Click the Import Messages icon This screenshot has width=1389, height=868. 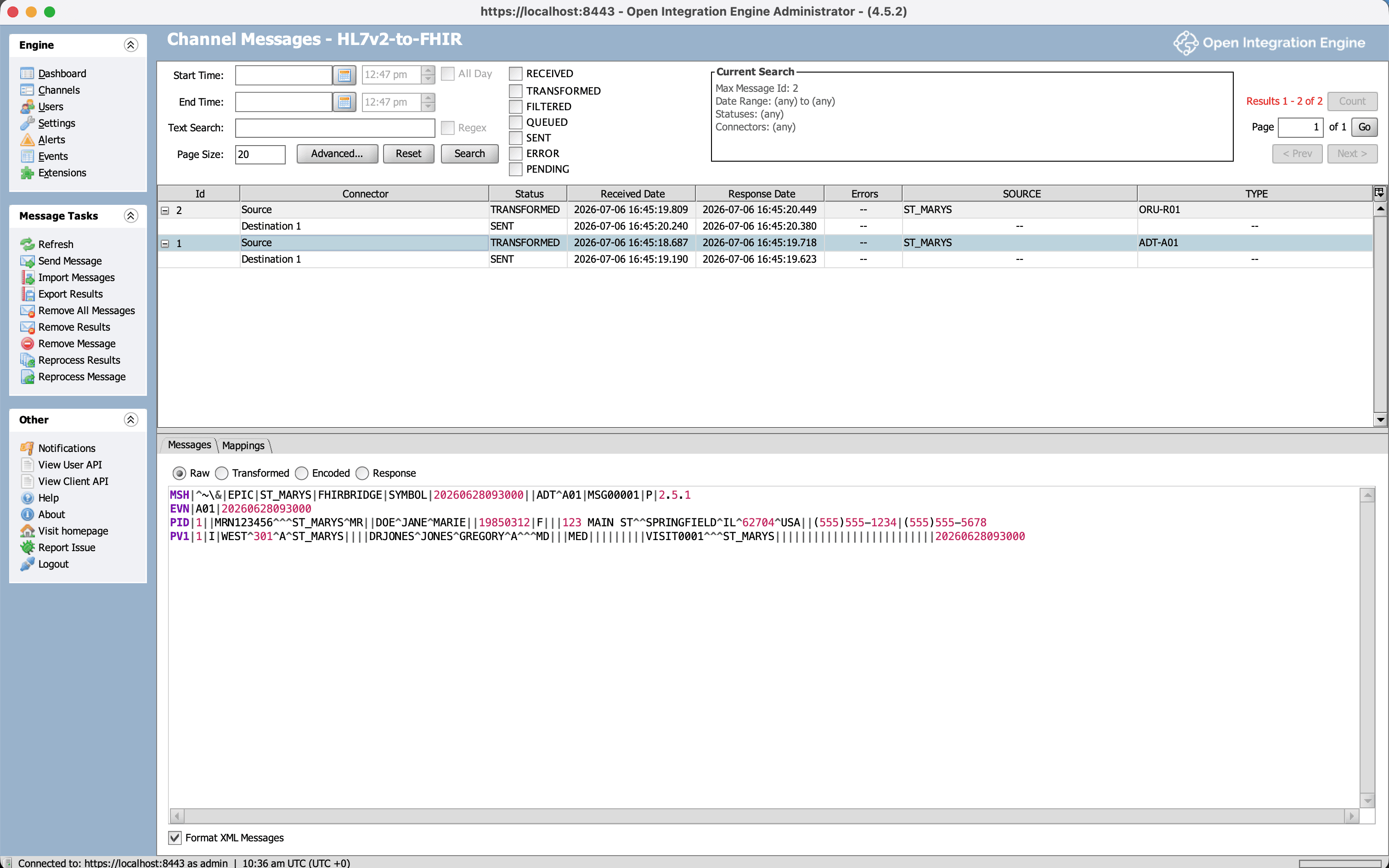pos(27,277)
